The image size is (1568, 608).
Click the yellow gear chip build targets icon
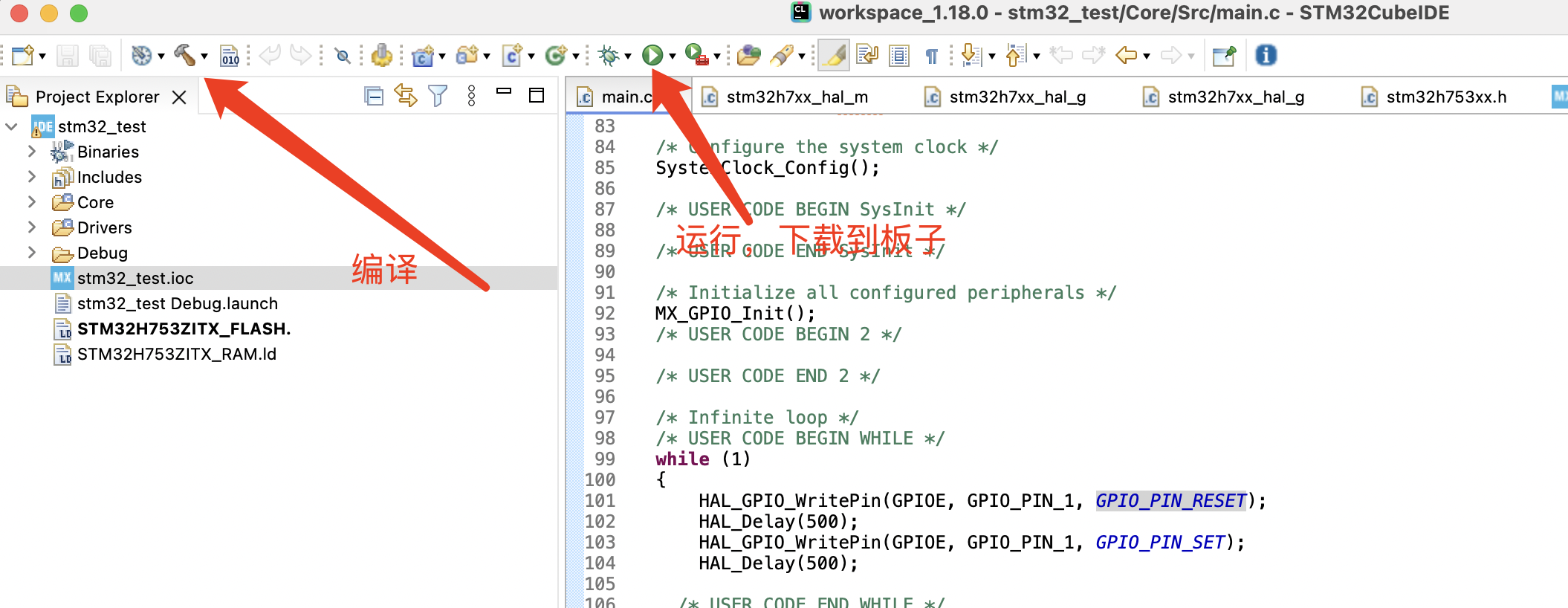(381, 55)
